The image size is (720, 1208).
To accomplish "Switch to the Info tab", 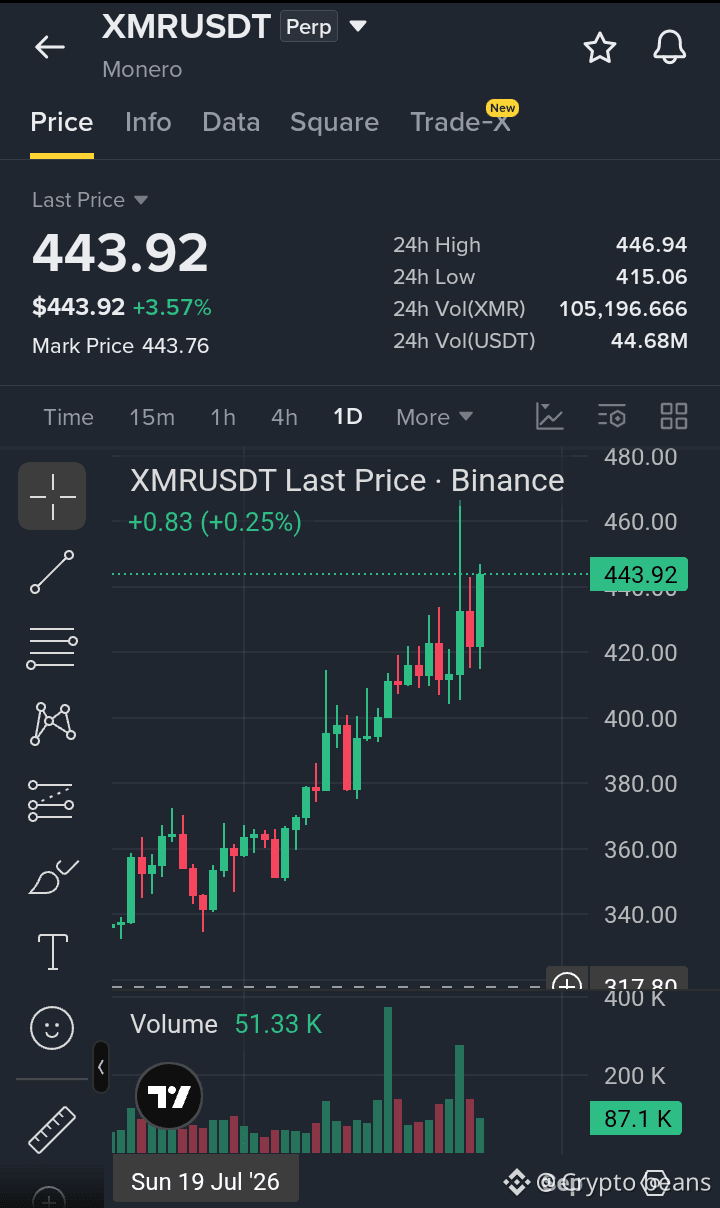I will 148,122.
